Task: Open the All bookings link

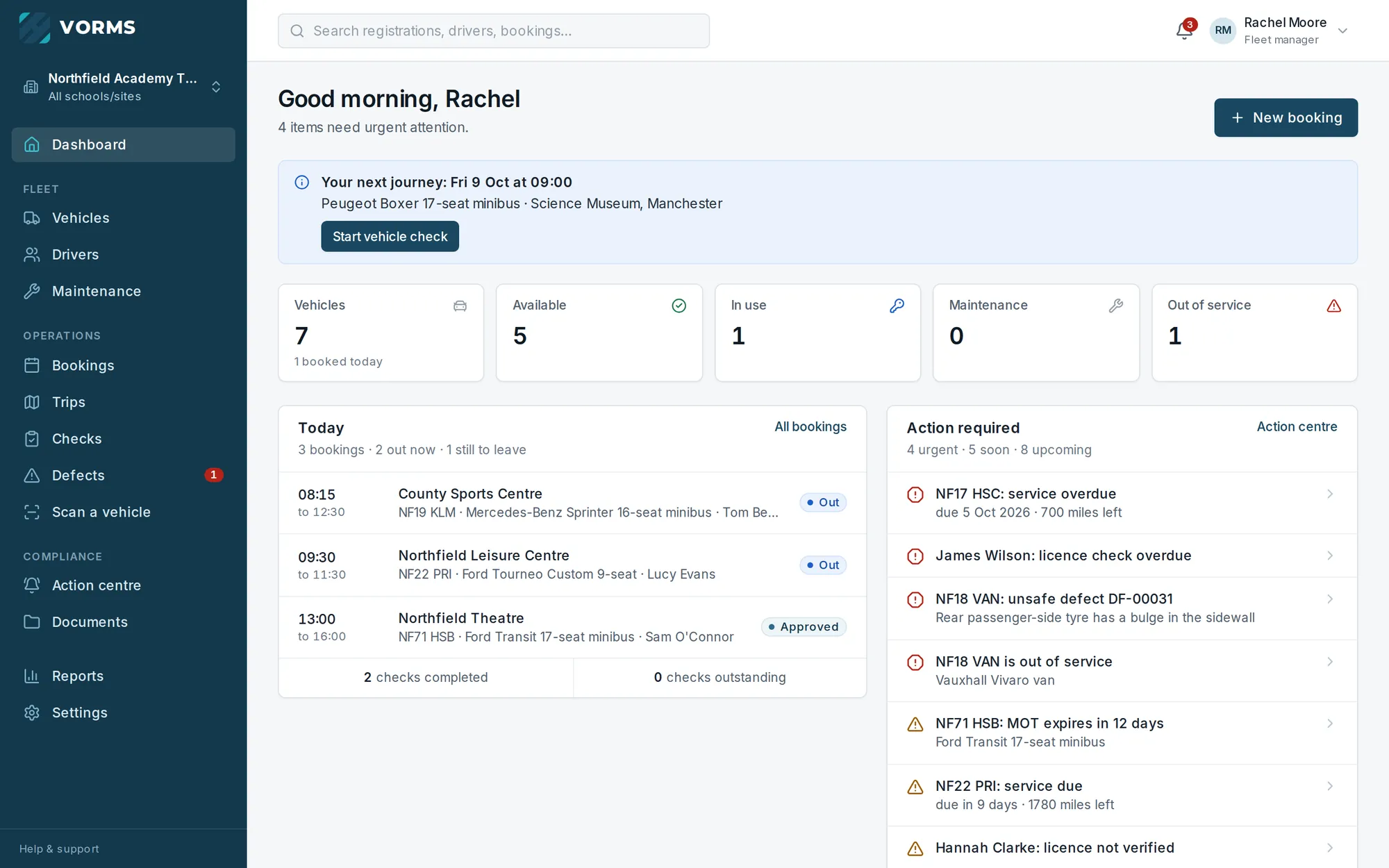Action: (x=810, y=427)
